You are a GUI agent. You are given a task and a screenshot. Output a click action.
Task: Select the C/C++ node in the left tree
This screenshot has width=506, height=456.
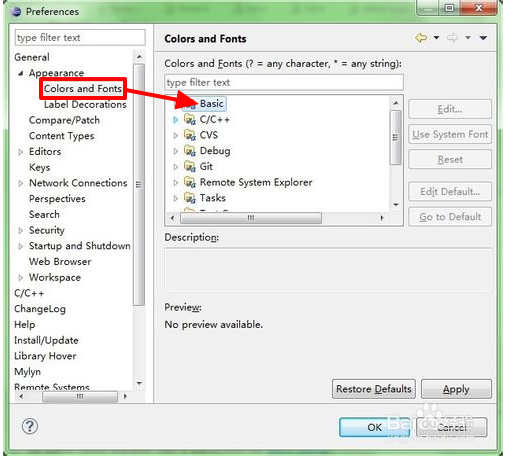(29, 293)
